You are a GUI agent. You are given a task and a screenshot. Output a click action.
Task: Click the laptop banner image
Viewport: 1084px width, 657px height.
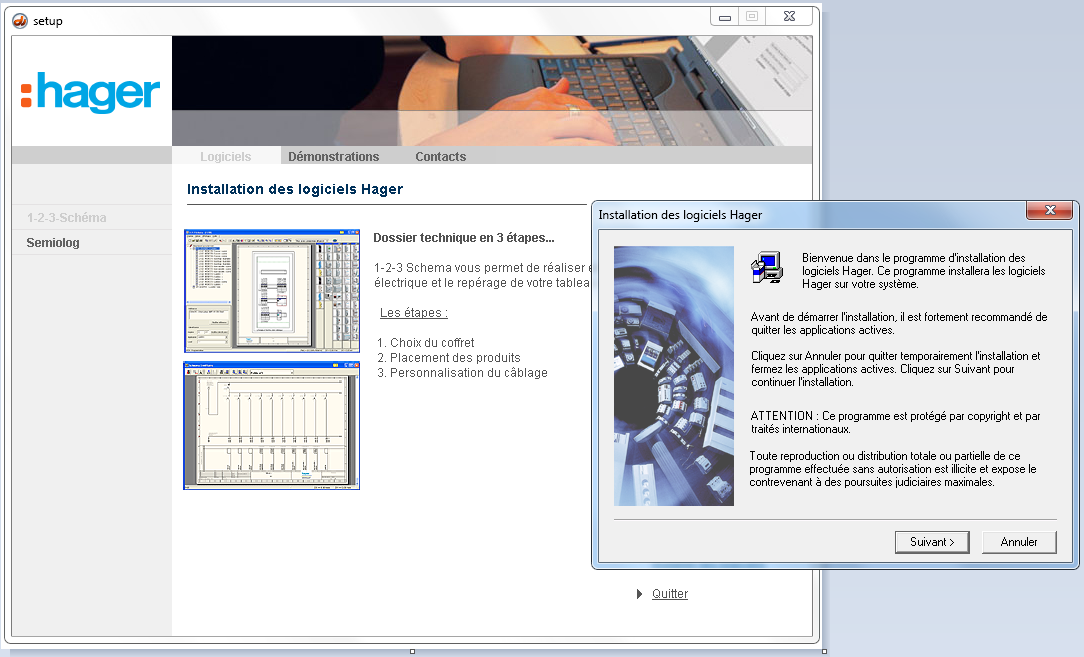tap(492, 91)
